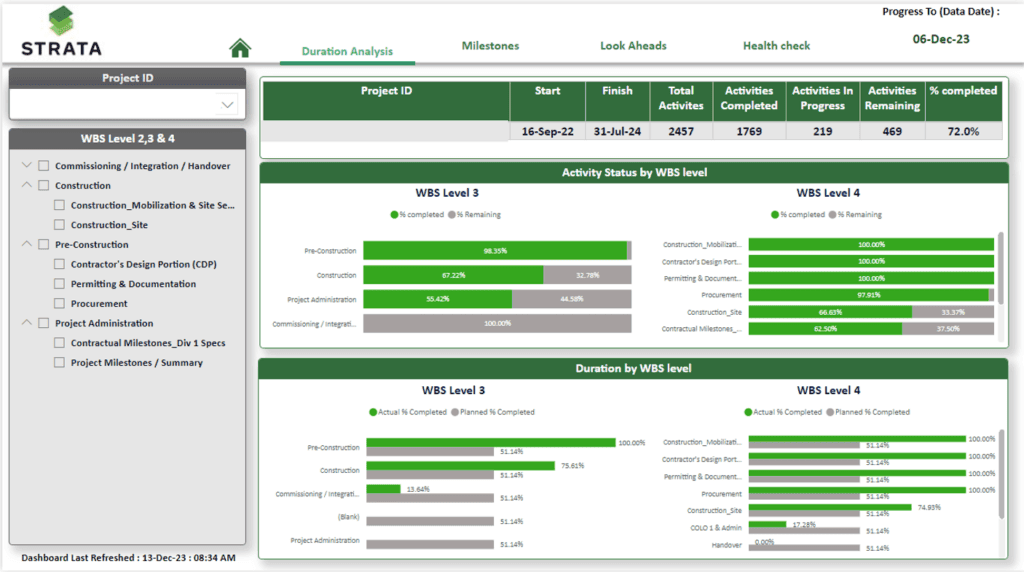Viewport: 1024px width, 572px height.
Task: Collapse the Pre-Construction tree node
Action: click(27, 244)
